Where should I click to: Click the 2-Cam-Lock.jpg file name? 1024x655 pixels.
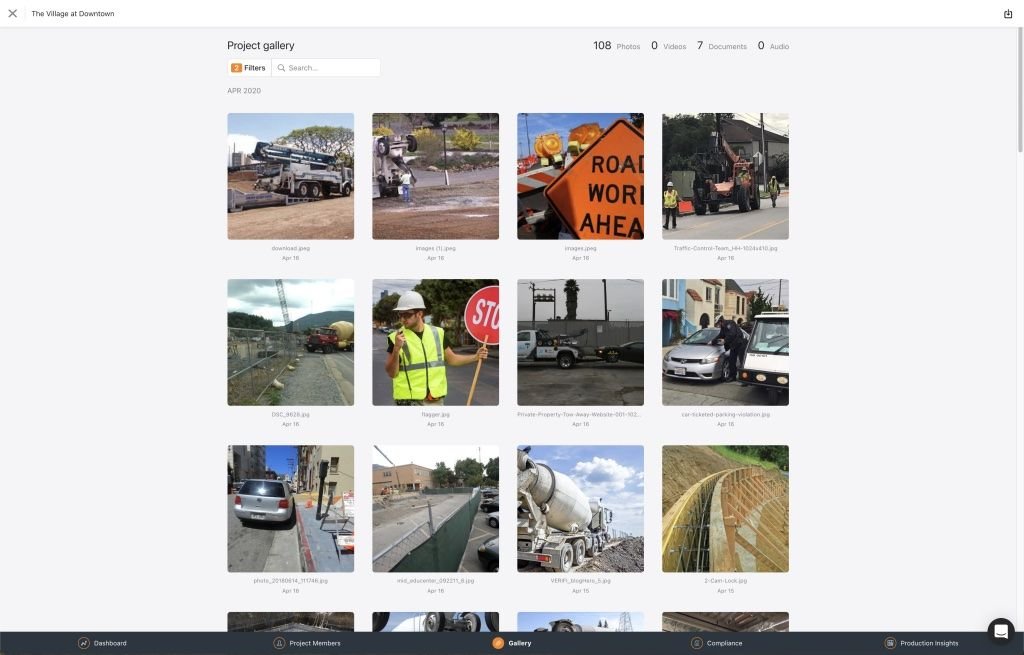click(726, 581)
